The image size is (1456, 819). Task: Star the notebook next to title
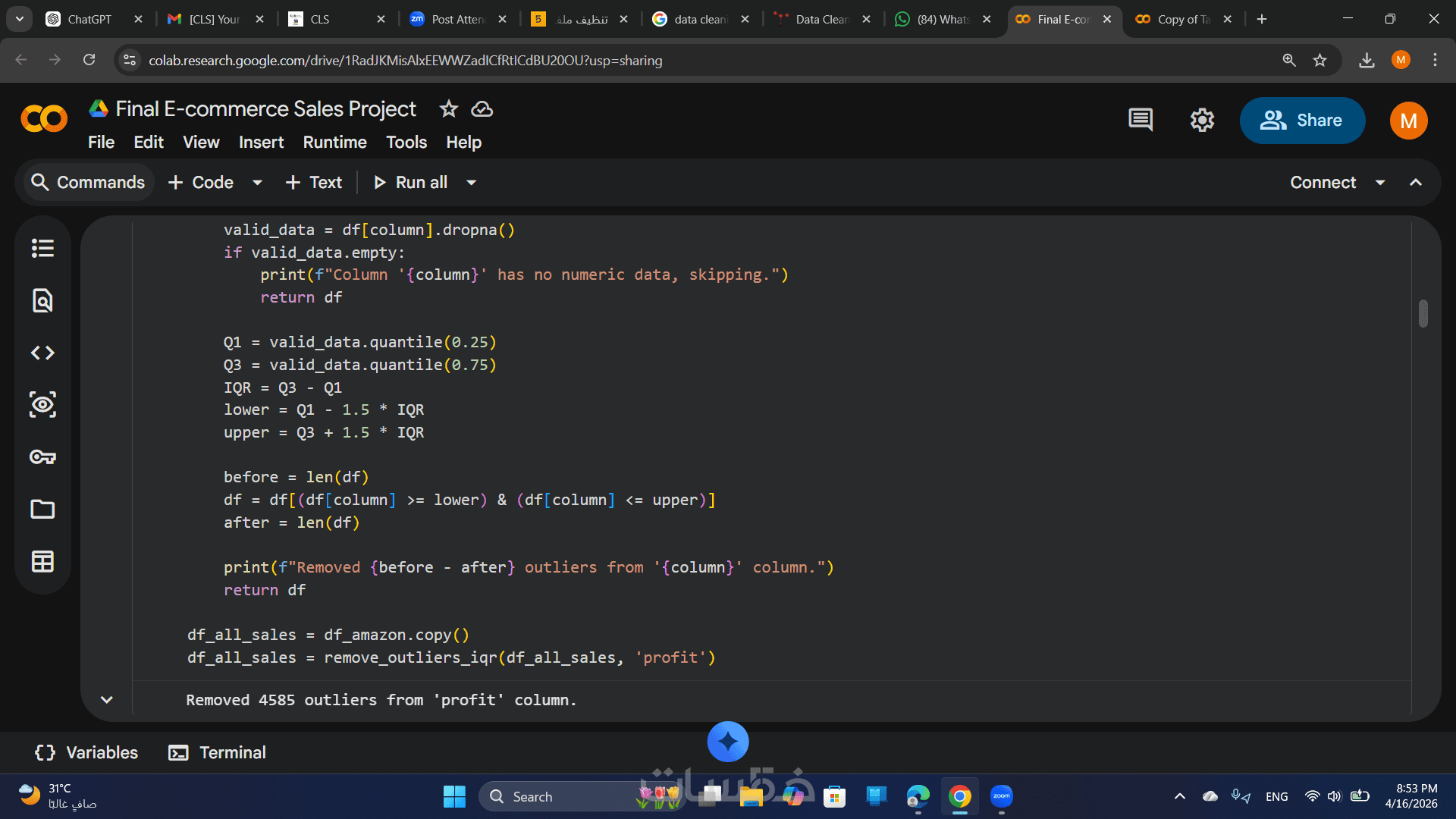click(449, 109)
